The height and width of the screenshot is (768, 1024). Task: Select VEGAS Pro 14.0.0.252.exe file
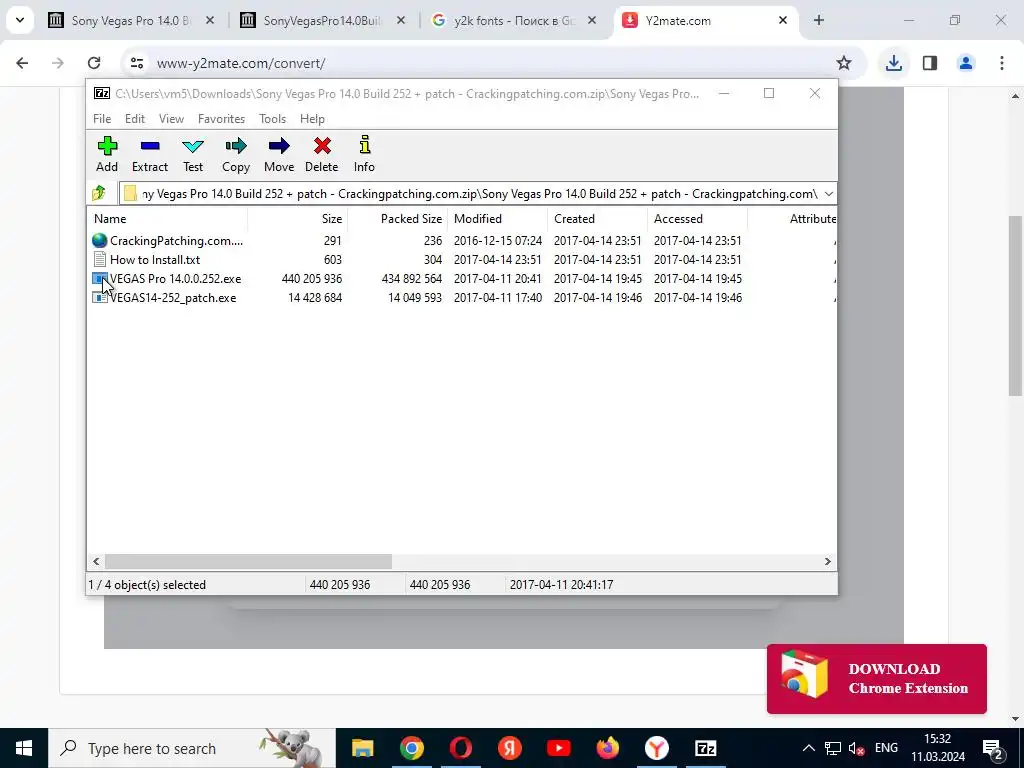pyautogui.click(x=167, y=279)
